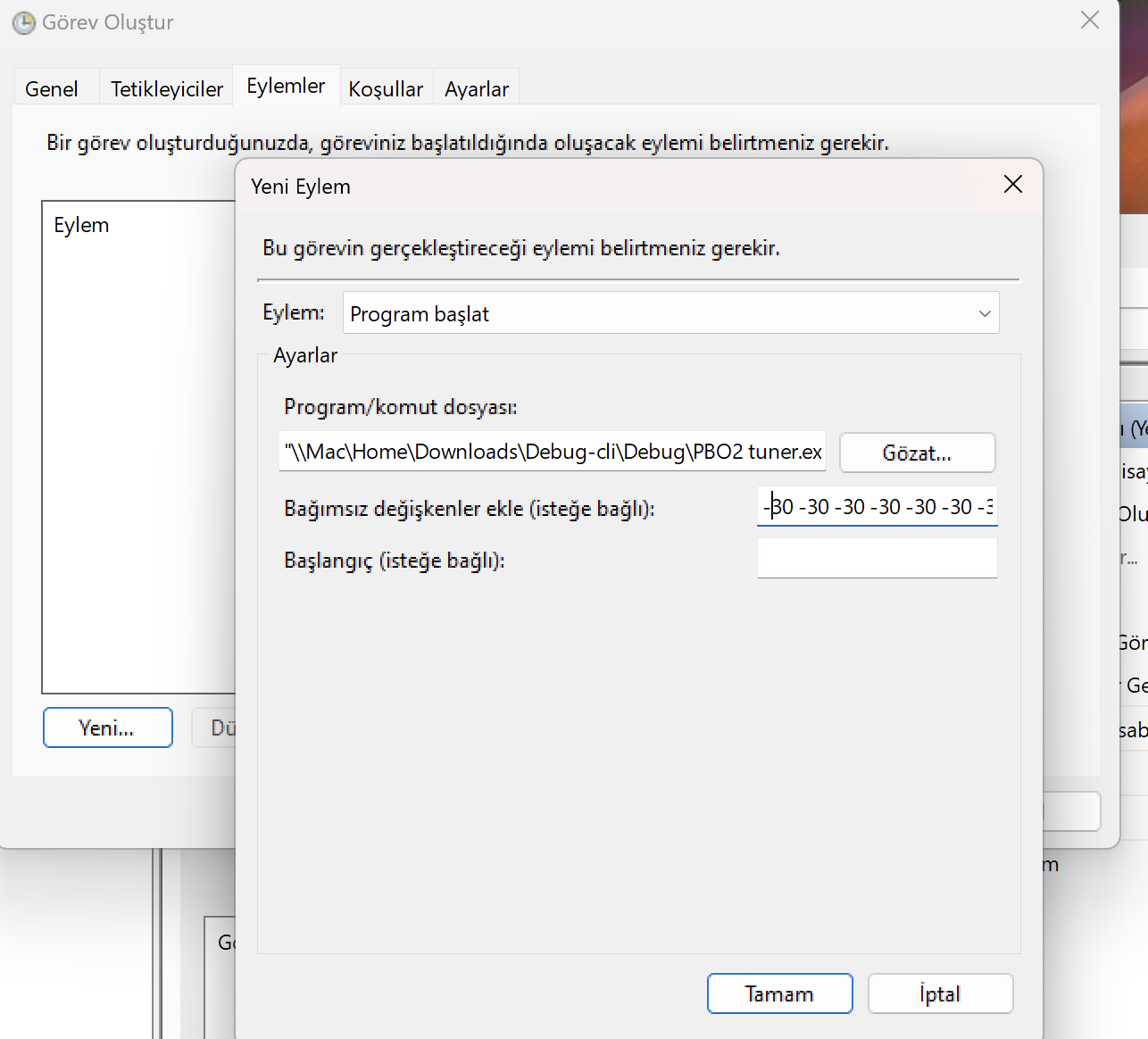Close the Yeni Eylem dialog
The height and width of the screenshot is (1039, 1148).
(1012, 185)
